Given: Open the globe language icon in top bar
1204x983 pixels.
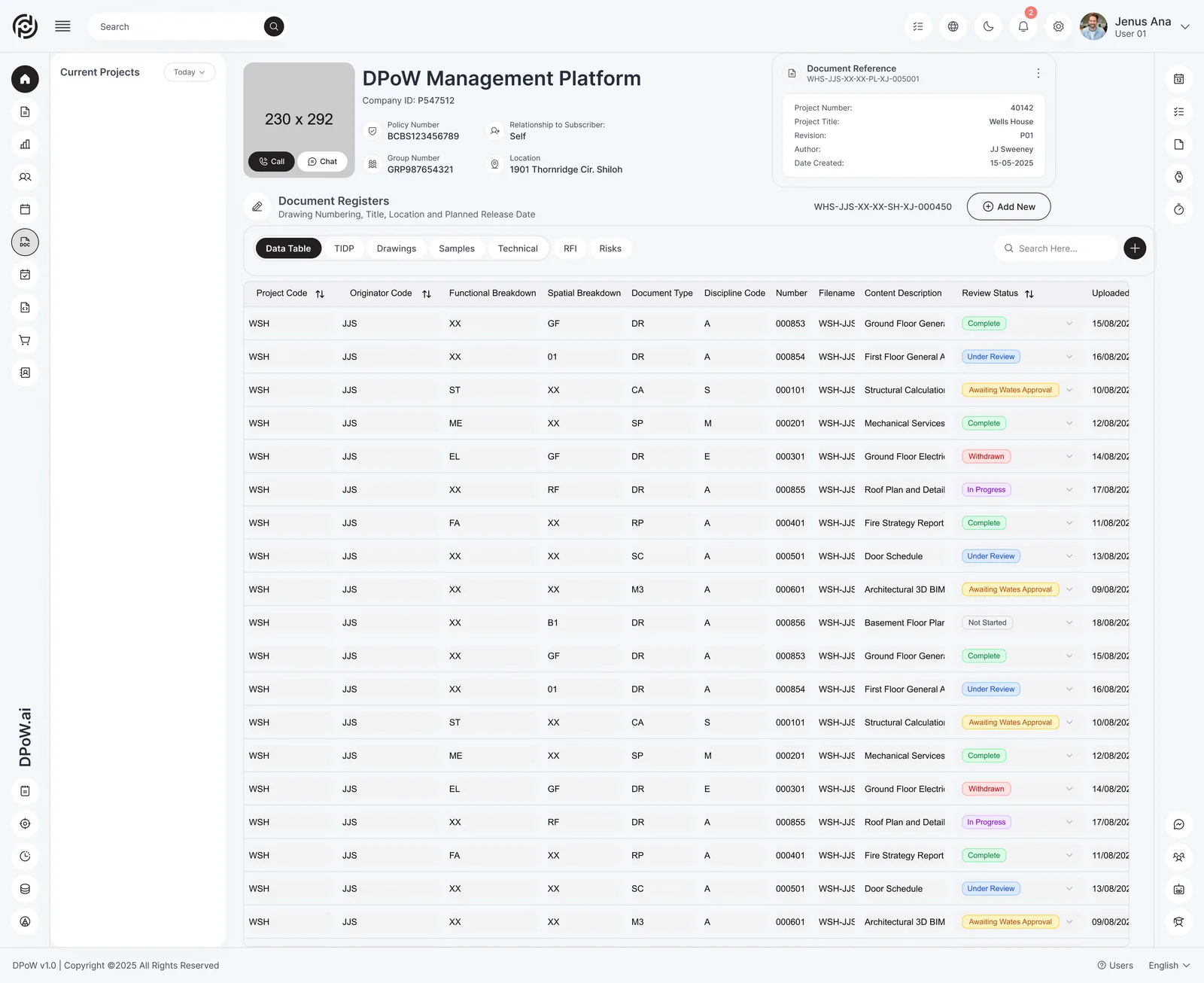Looking at the screenshot, I should point(953,26).
